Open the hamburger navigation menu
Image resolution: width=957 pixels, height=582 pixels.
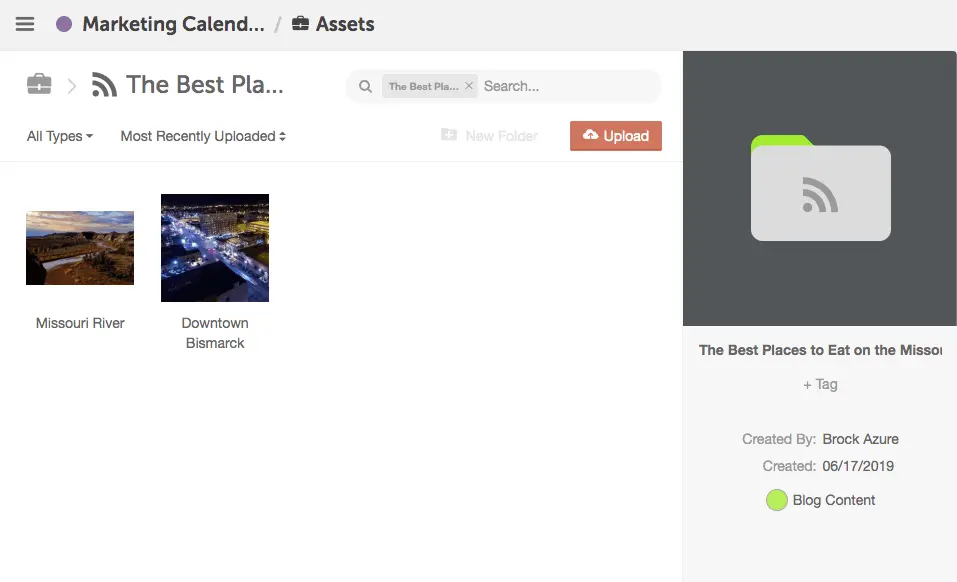point(25,24)
